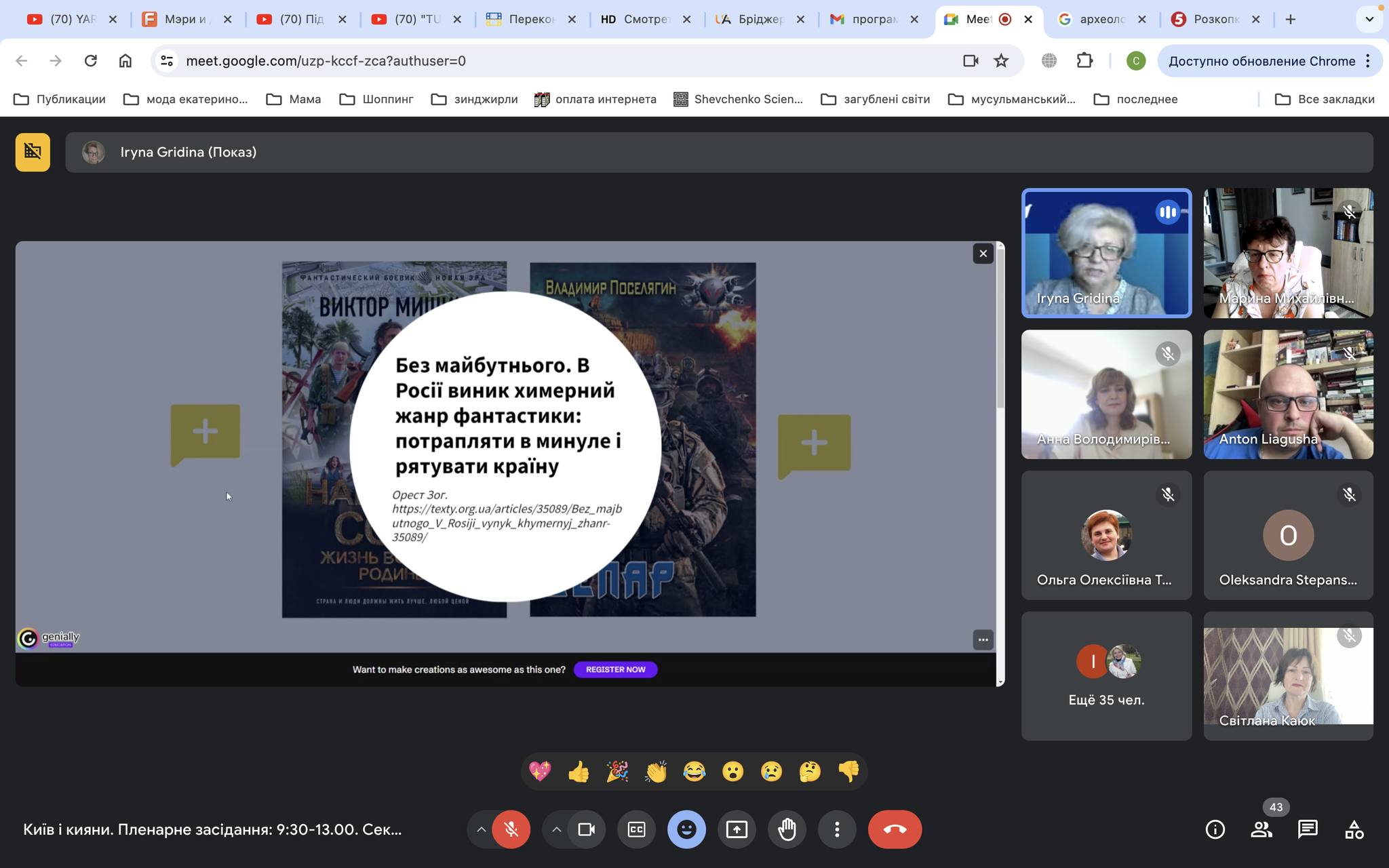
Task: Open the Мама bookmarks folder
Action: tap(294, 99)
